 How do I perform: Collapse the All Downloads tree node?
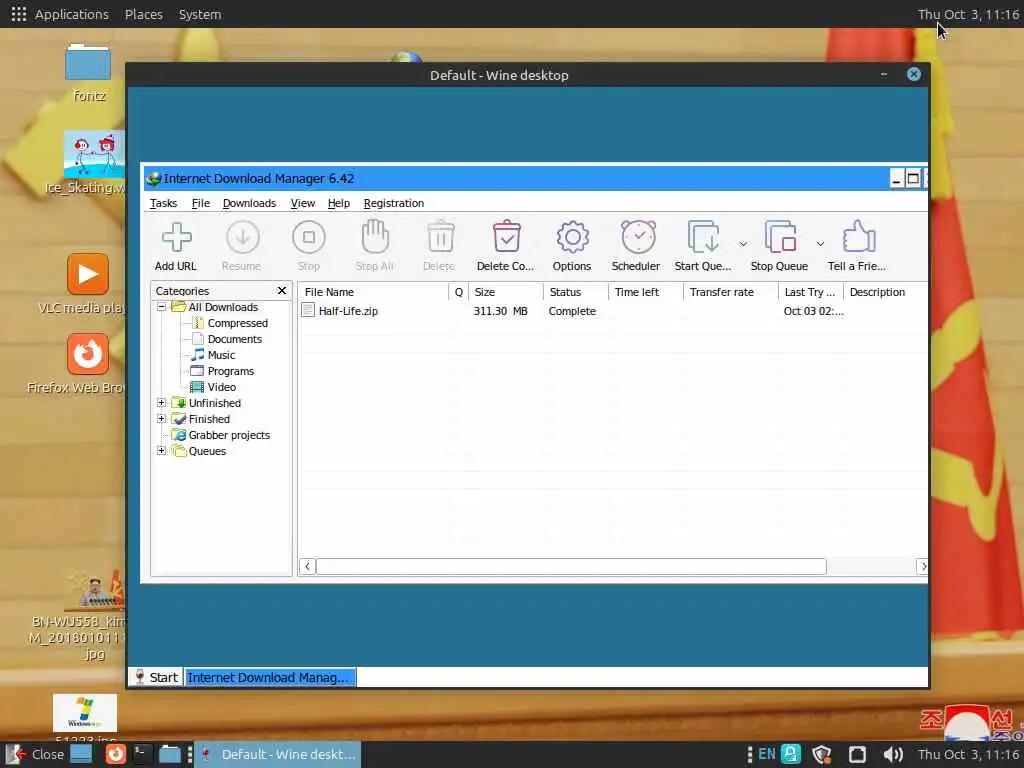161,307
